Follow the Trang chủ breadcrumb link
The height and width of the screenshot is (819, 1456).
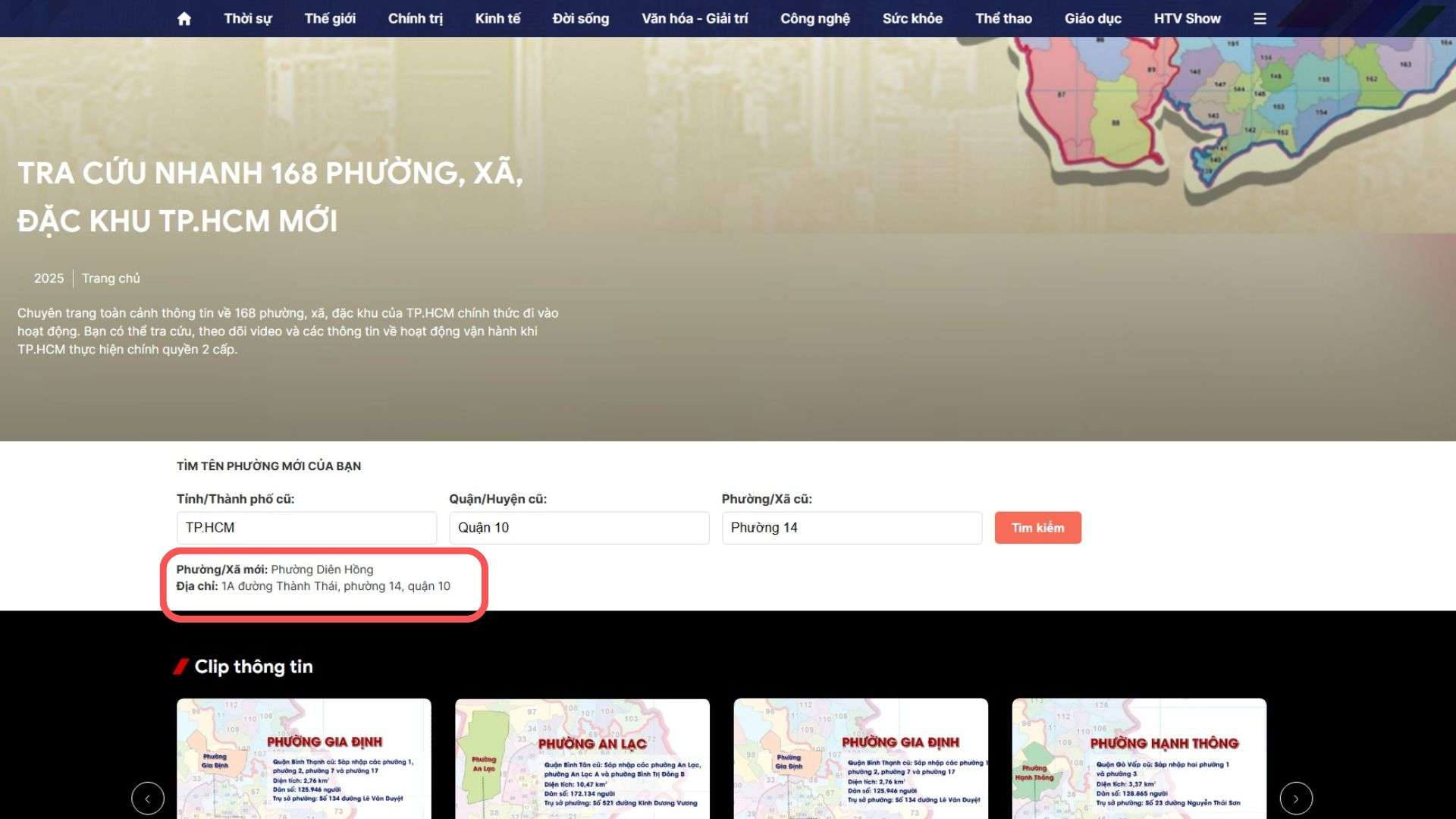(x=111, y=278)
